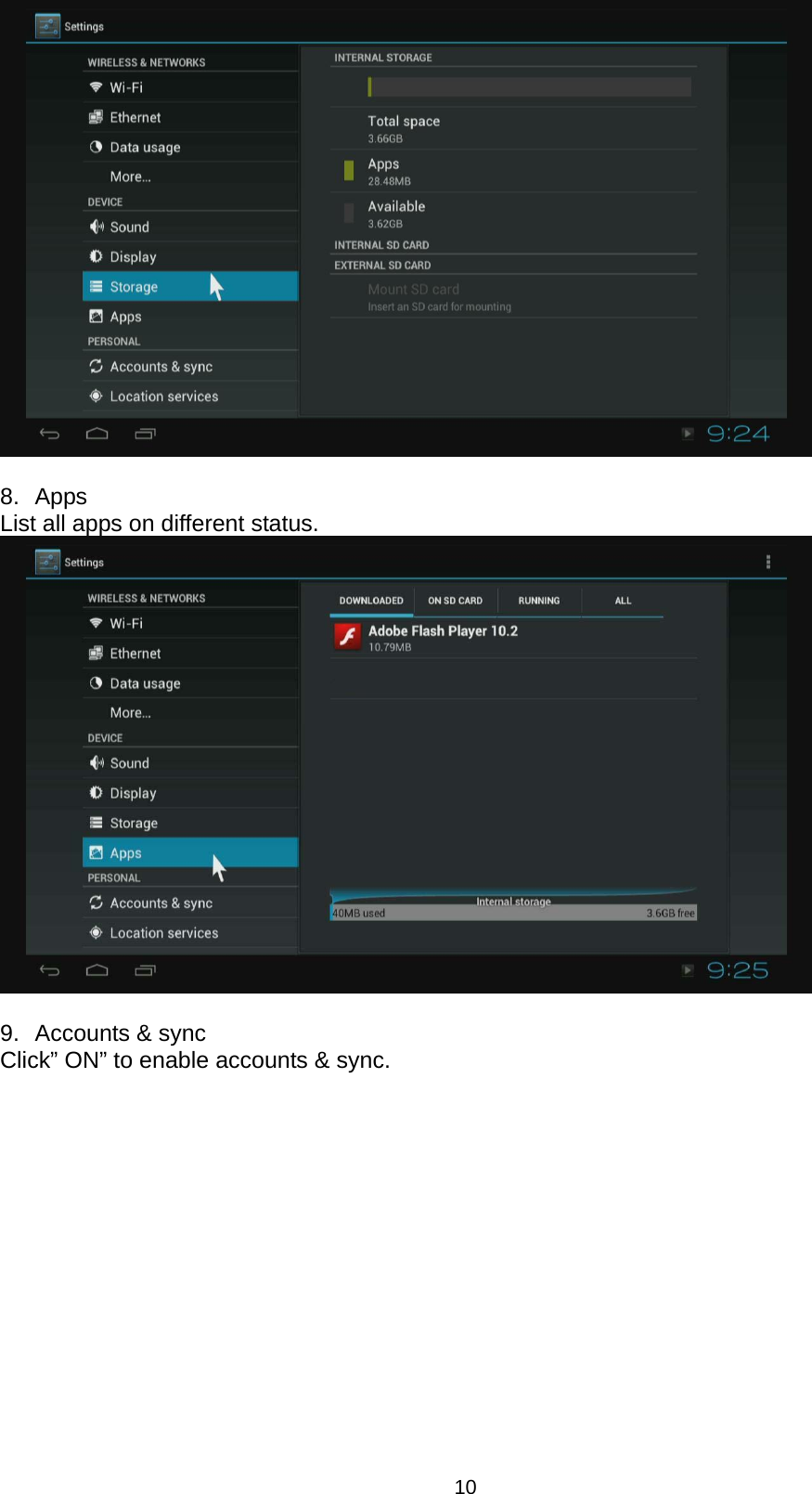Click the internal storage usage bar in Storage screen
Image resolution: width=812 pixels, height=1494 pixels.
(x=529, y=87)
